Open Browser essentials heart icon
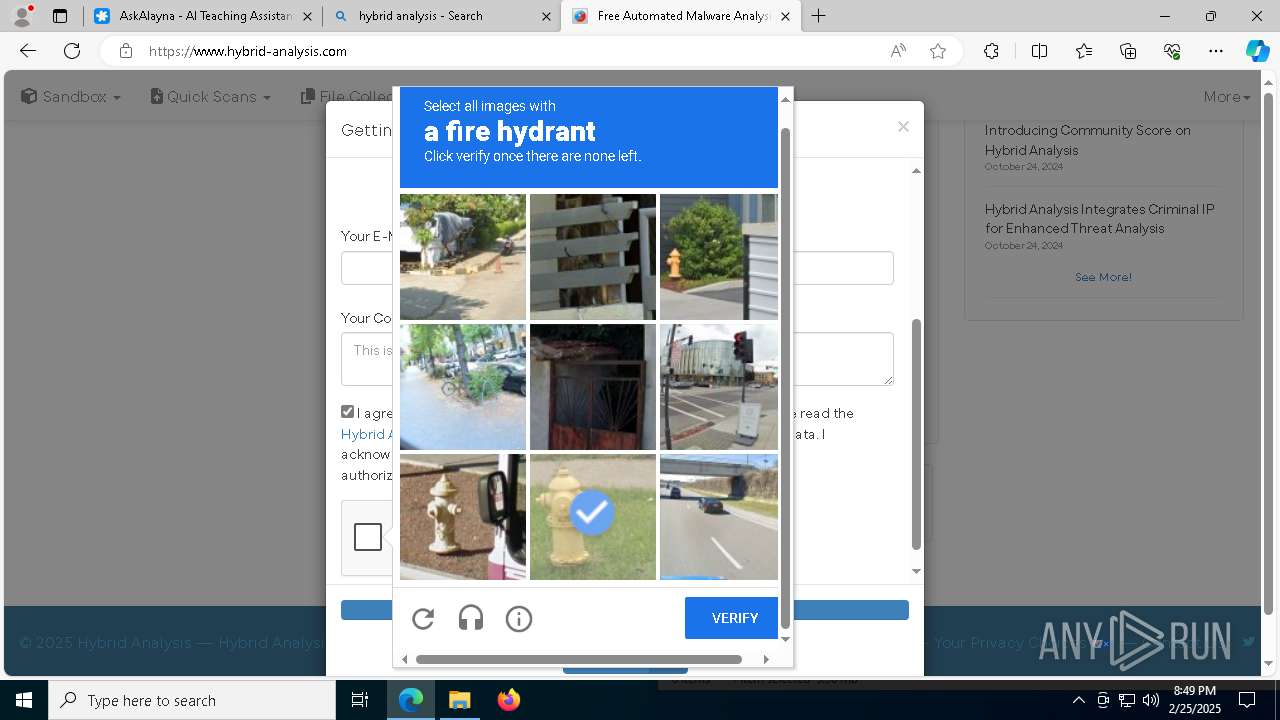This screenshot has width=1280, height=720. (1172, 51)
